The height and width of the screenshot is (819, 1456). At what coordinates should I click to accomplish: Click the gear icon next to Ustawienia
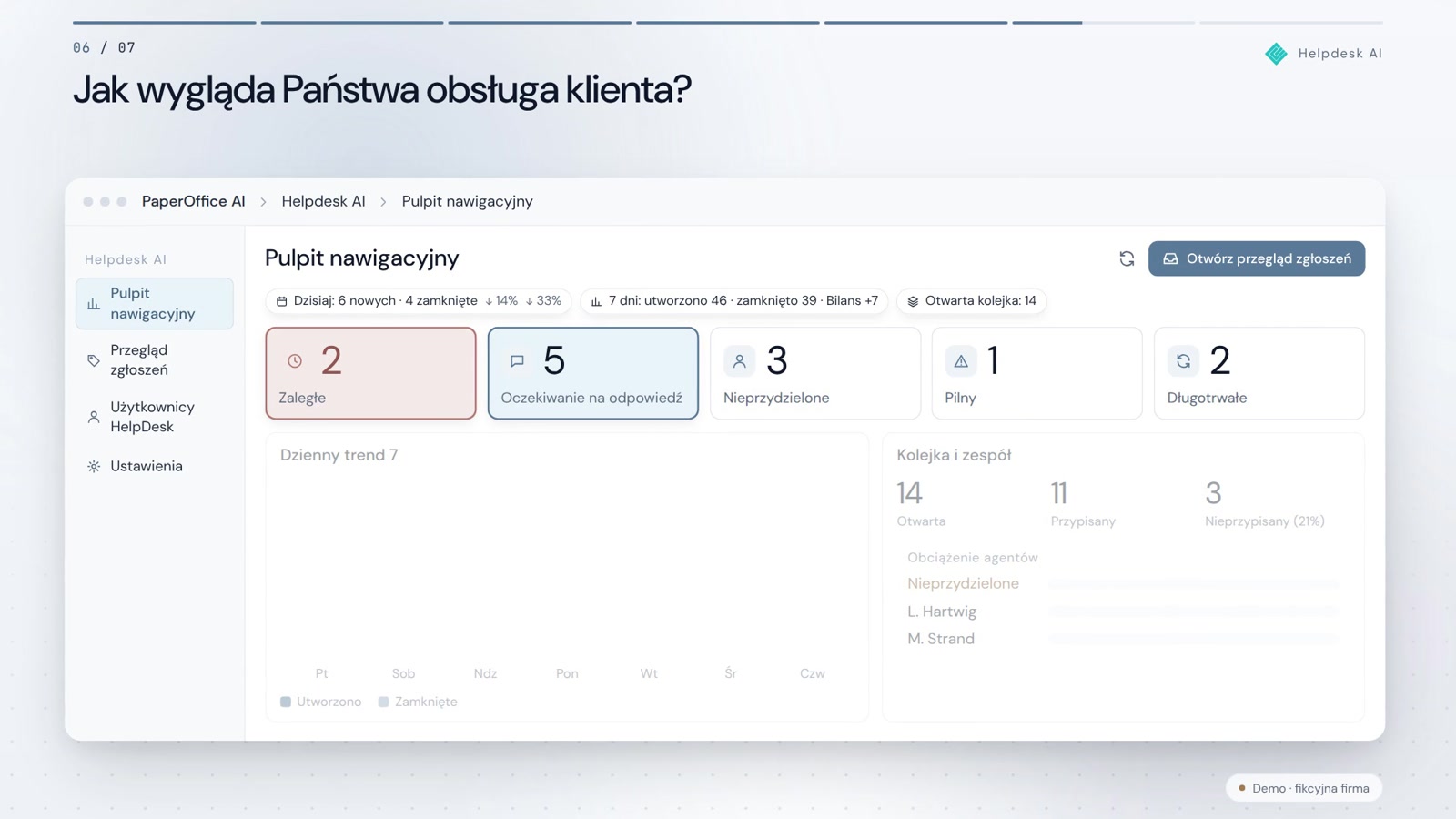click(94, 466)
